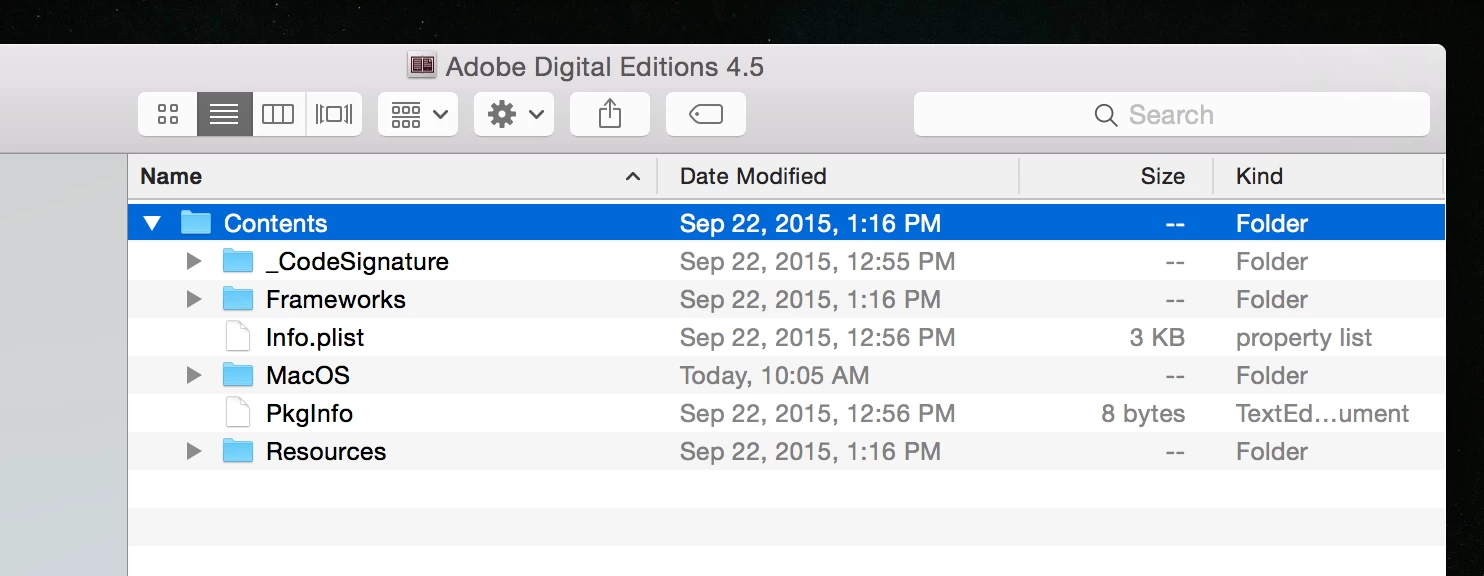Select the Info.plist file icon
Screen dimensions: 1484x576
point(238,337)
